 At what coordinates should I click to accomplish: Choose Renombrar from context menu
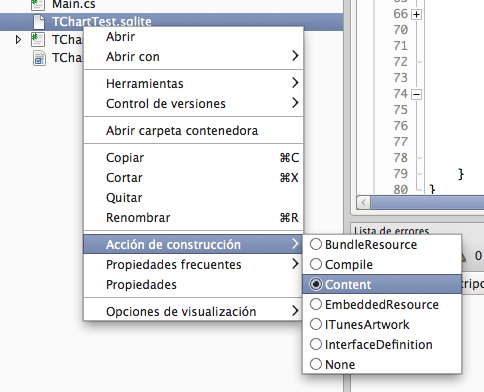[193, 217]
